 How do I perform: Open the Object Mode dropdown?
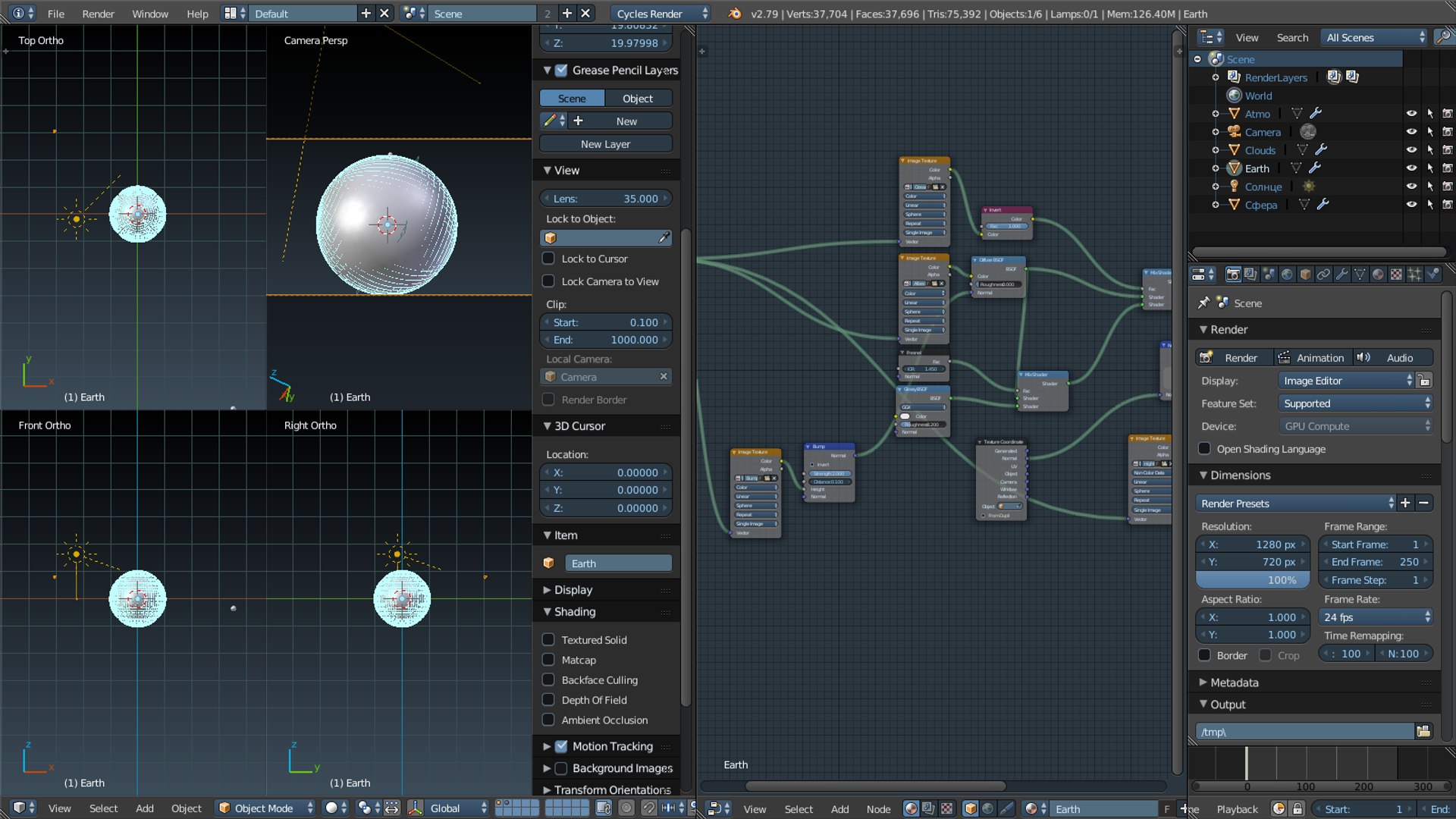point(265,808)
